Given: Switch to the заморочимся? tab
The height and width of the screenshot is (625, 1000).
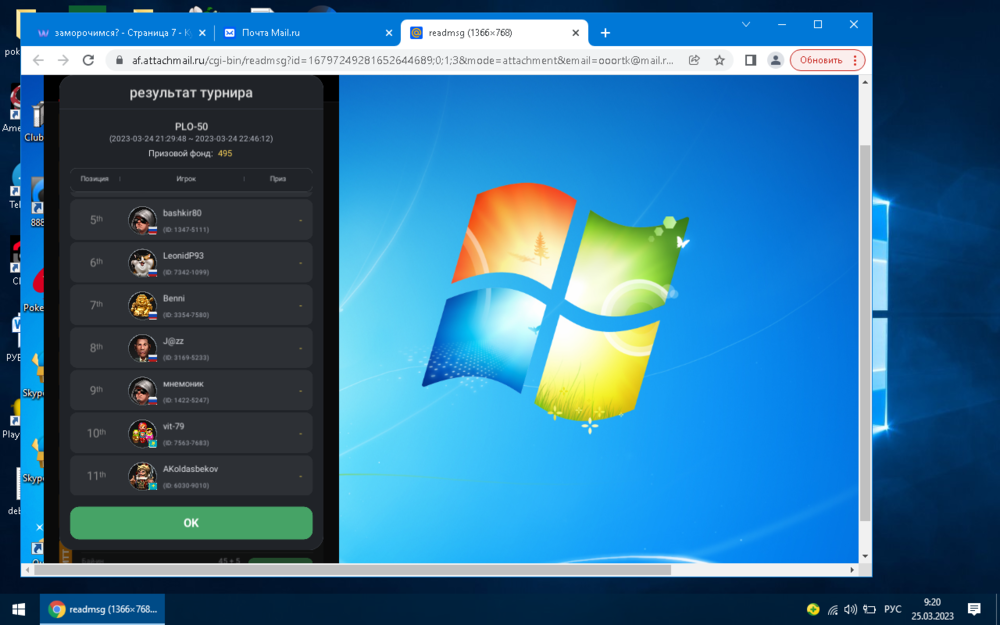Looking at the screenshot, I should [x=115, y=33].
